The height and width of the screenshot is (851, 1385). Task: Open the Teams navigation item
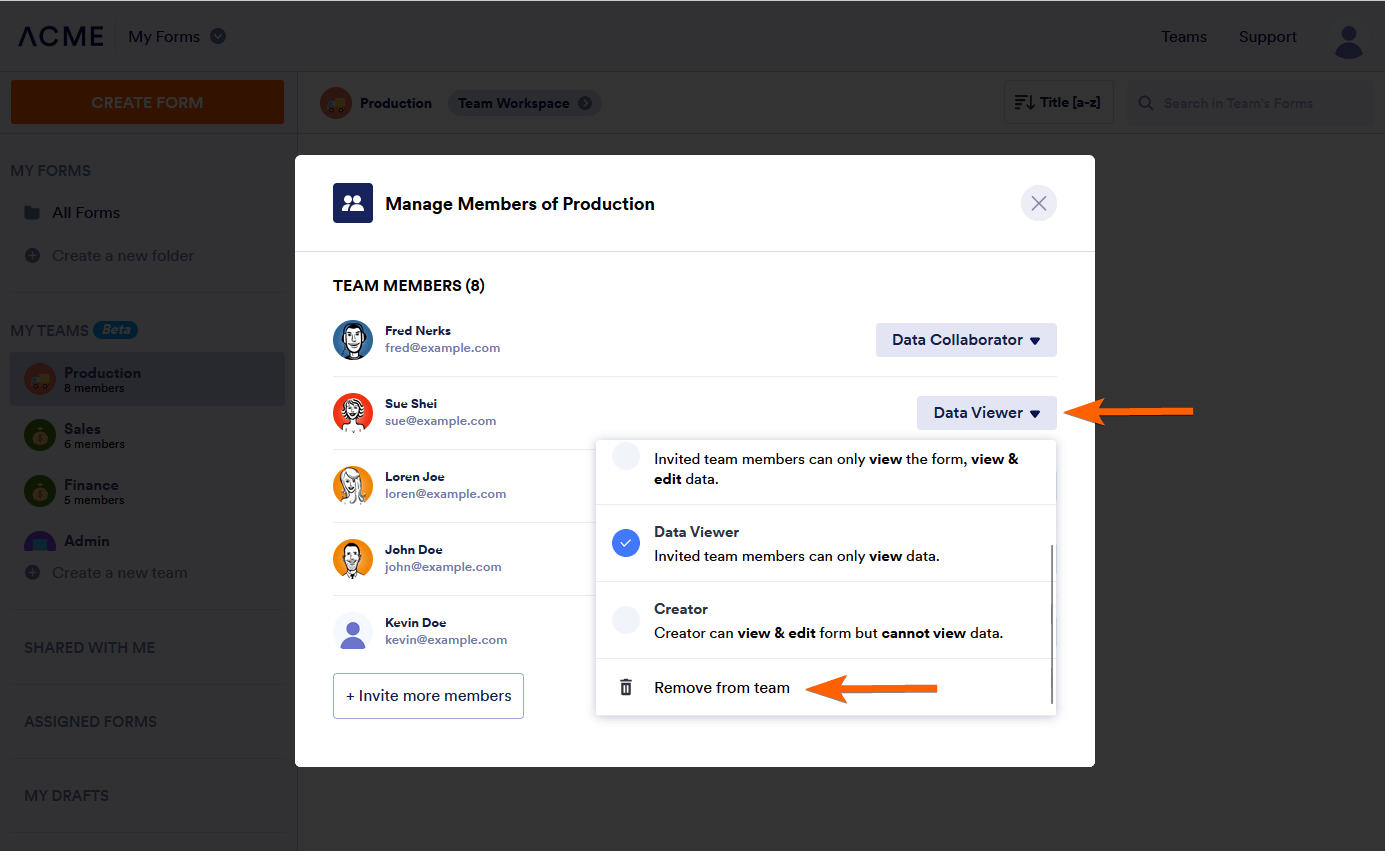1184,37
